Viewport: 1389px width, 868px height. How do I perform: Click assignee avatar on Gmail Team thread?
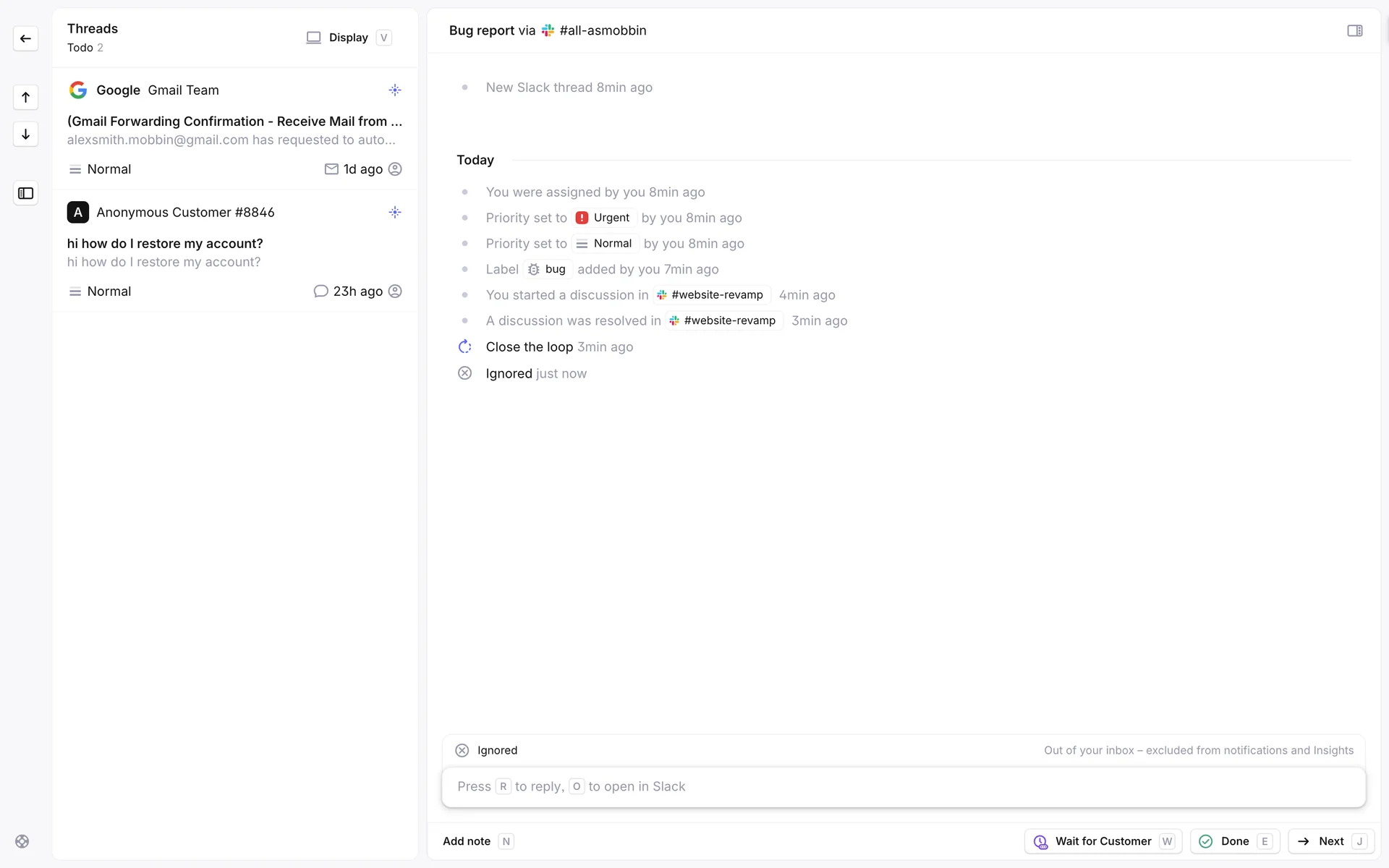[395, 169]
